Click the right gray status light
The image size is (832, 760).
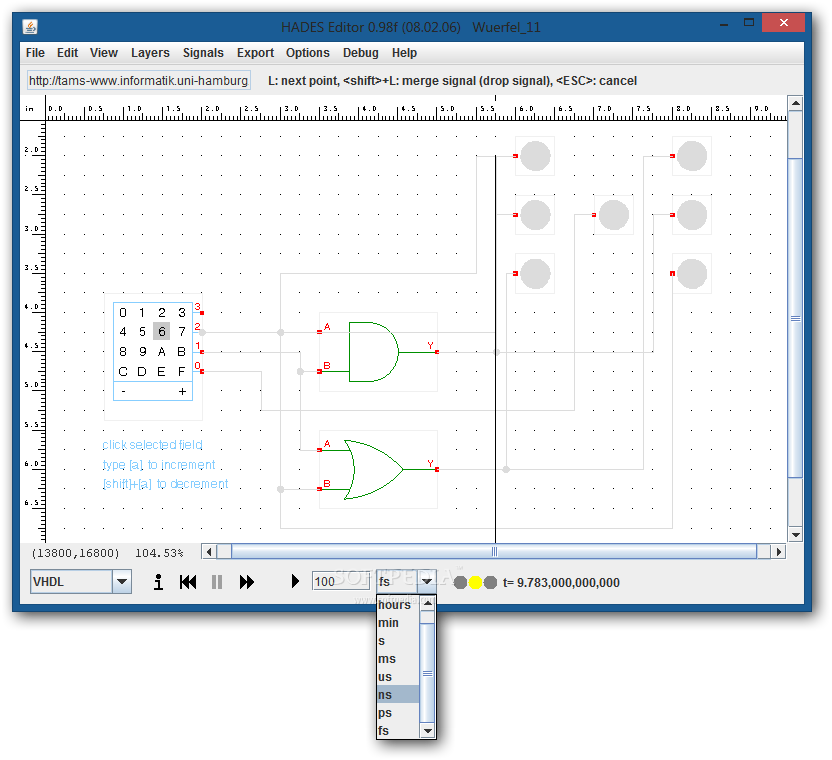point(490,583)
